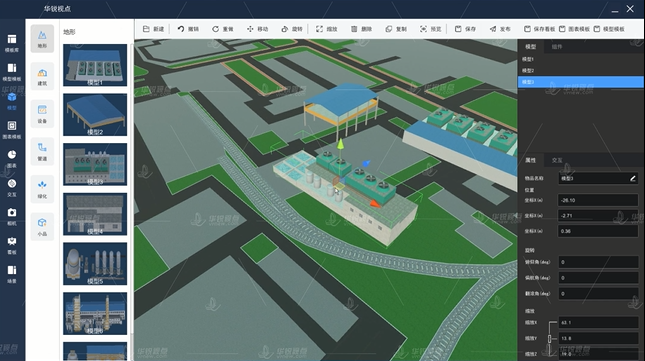645x361 pixels.
Task: Select 模型1 in the model list
Action: (580, 59)
